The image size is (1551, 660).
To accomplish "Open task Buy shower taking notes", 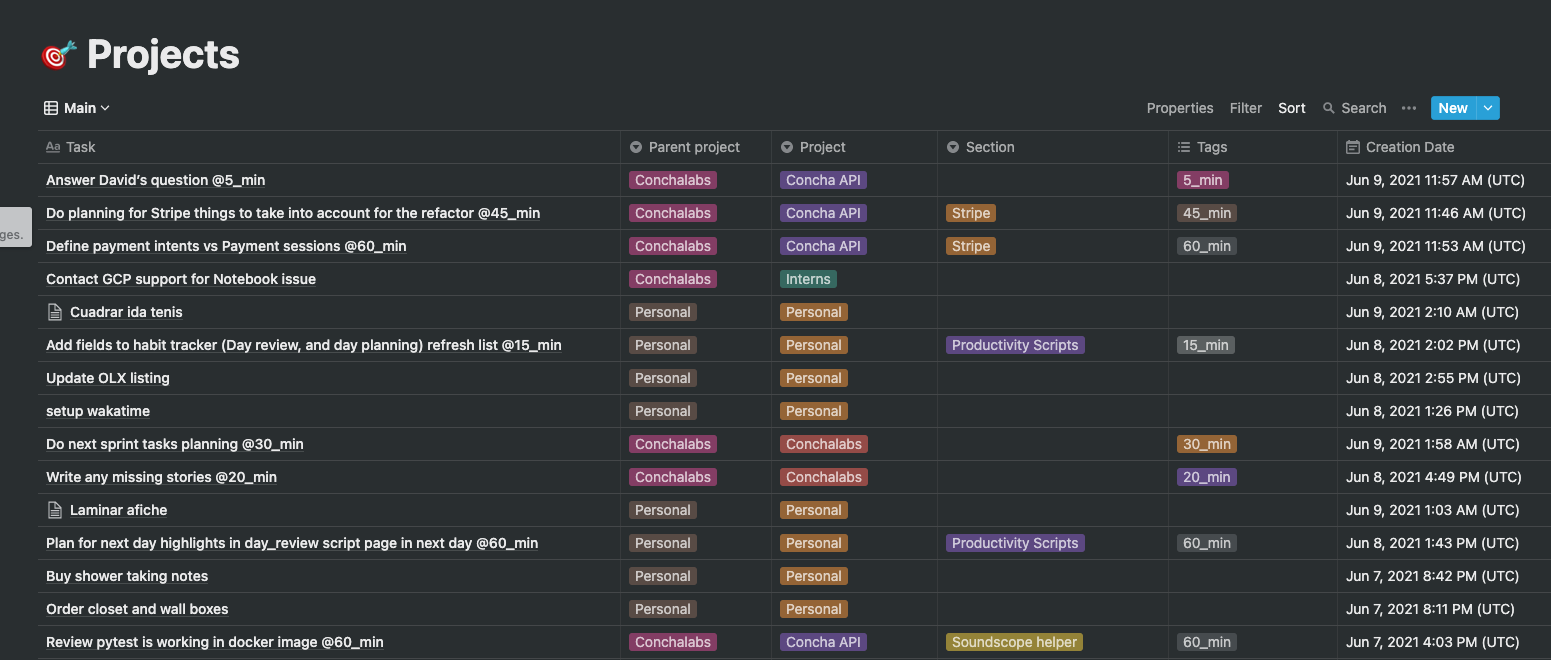I will point(127,576).
